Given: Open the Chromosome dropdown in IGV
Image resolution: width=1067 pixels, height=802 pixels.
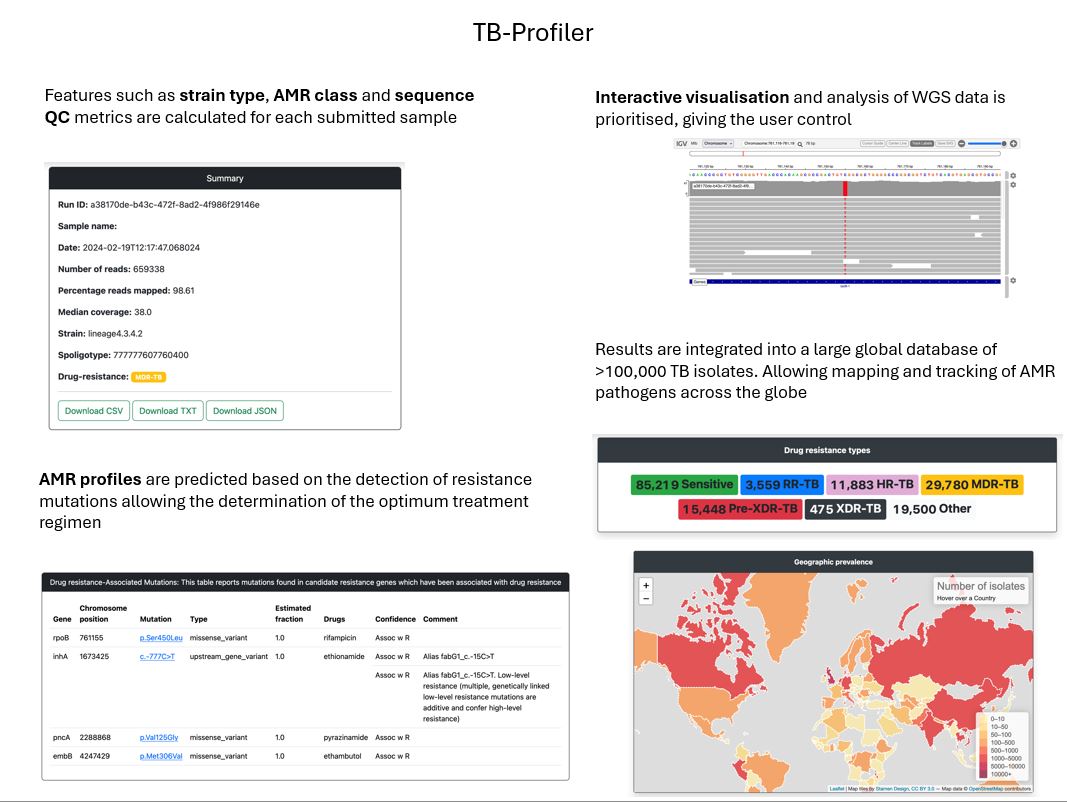Looking at the screenshot, I should click(x=718, y=144).
